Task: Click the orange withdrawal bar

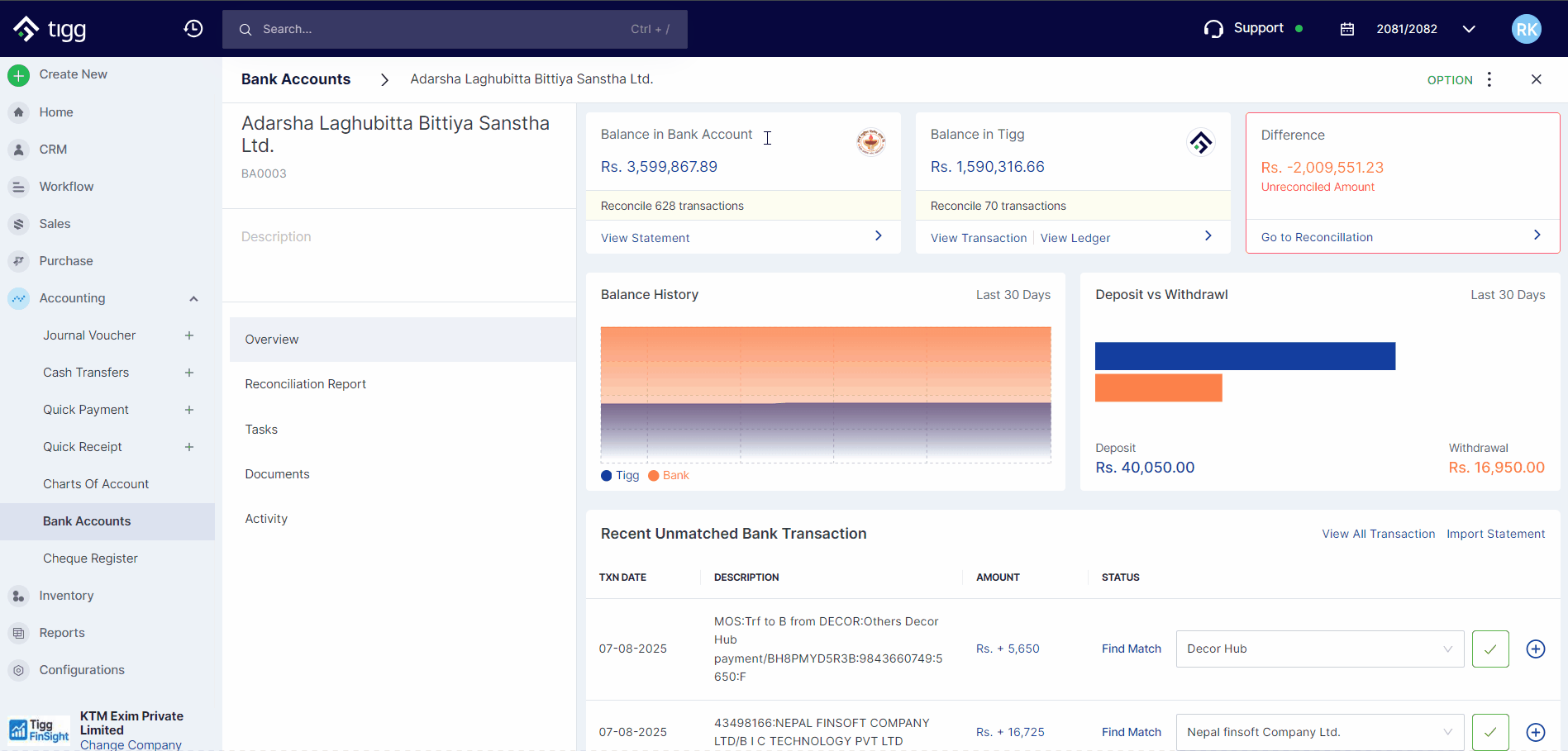Action: (x=1159, y=388)
